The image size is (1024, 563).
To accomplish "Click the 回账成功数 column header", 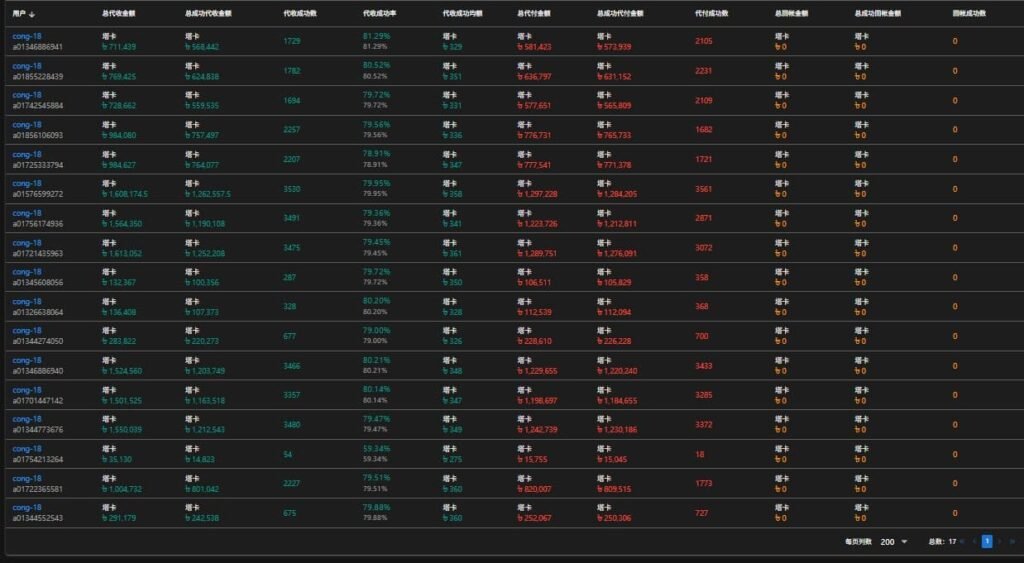I will [x=968, y=14].
